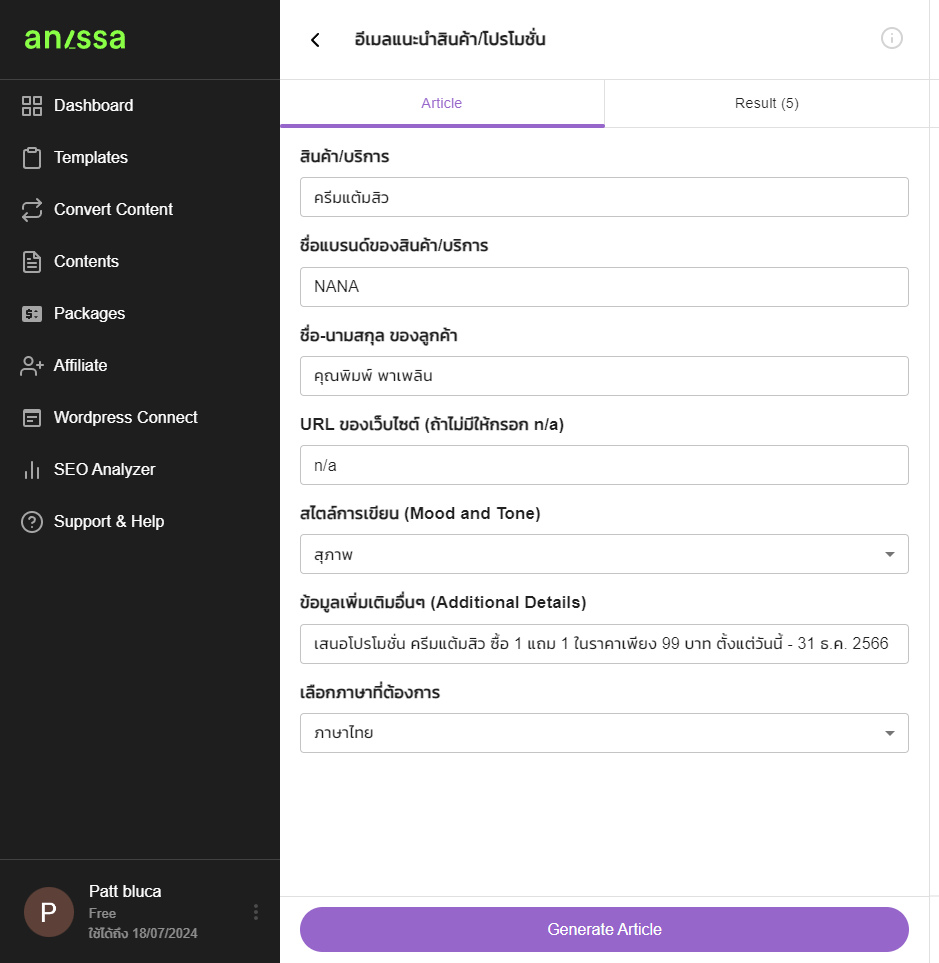The image size is (939, 963).
Task: Click the Templates clipboard icon
Action: [x=32, y=158]
